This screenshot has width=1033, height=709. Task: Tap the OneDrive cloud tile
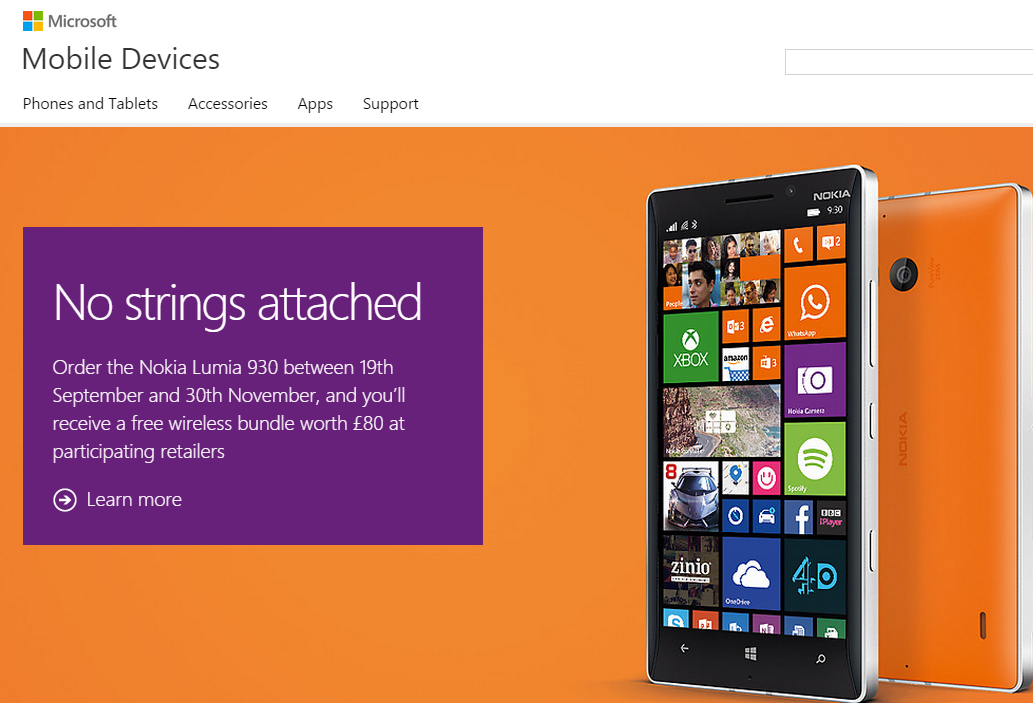point(751,573)
